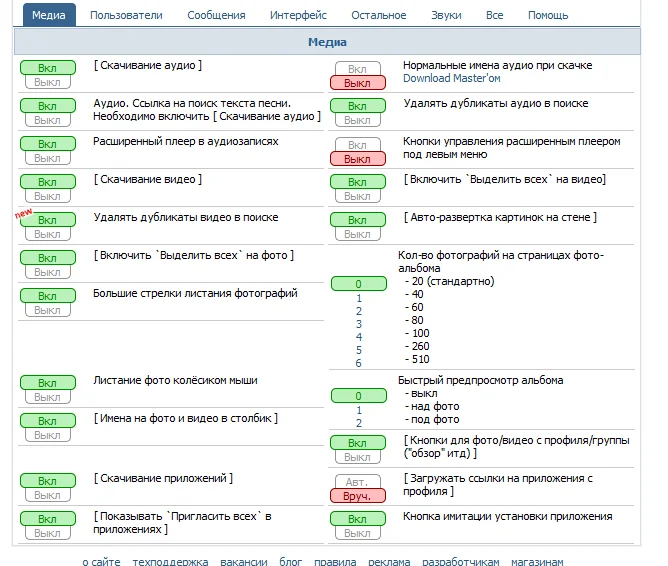Pick option 2 for Быстрый предпросмотр альбома
This screenshot has height=566, width=668.
(358, 423)
